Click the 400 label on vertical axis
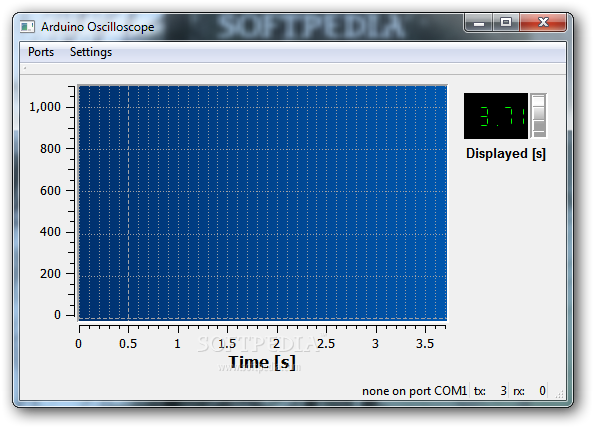Viewport: 594px width, 428px height. [50, 231]
